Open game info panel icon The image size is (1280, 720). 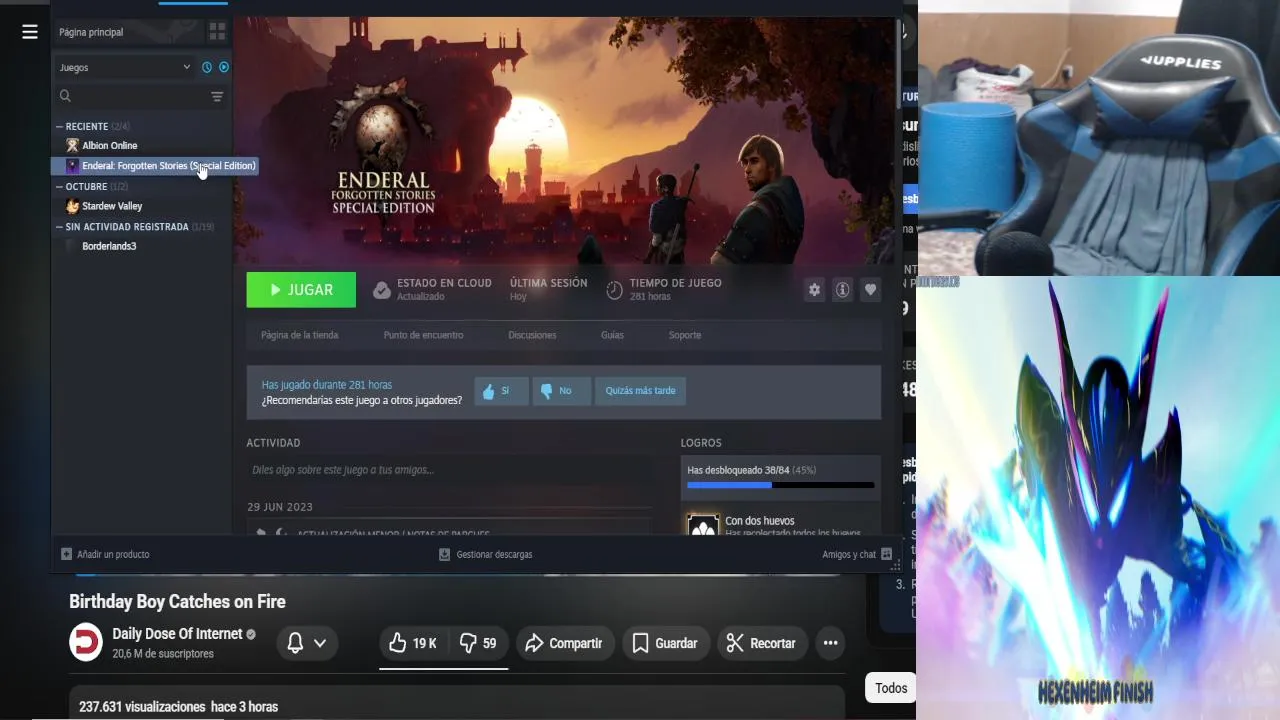click(x=843, y=290)
